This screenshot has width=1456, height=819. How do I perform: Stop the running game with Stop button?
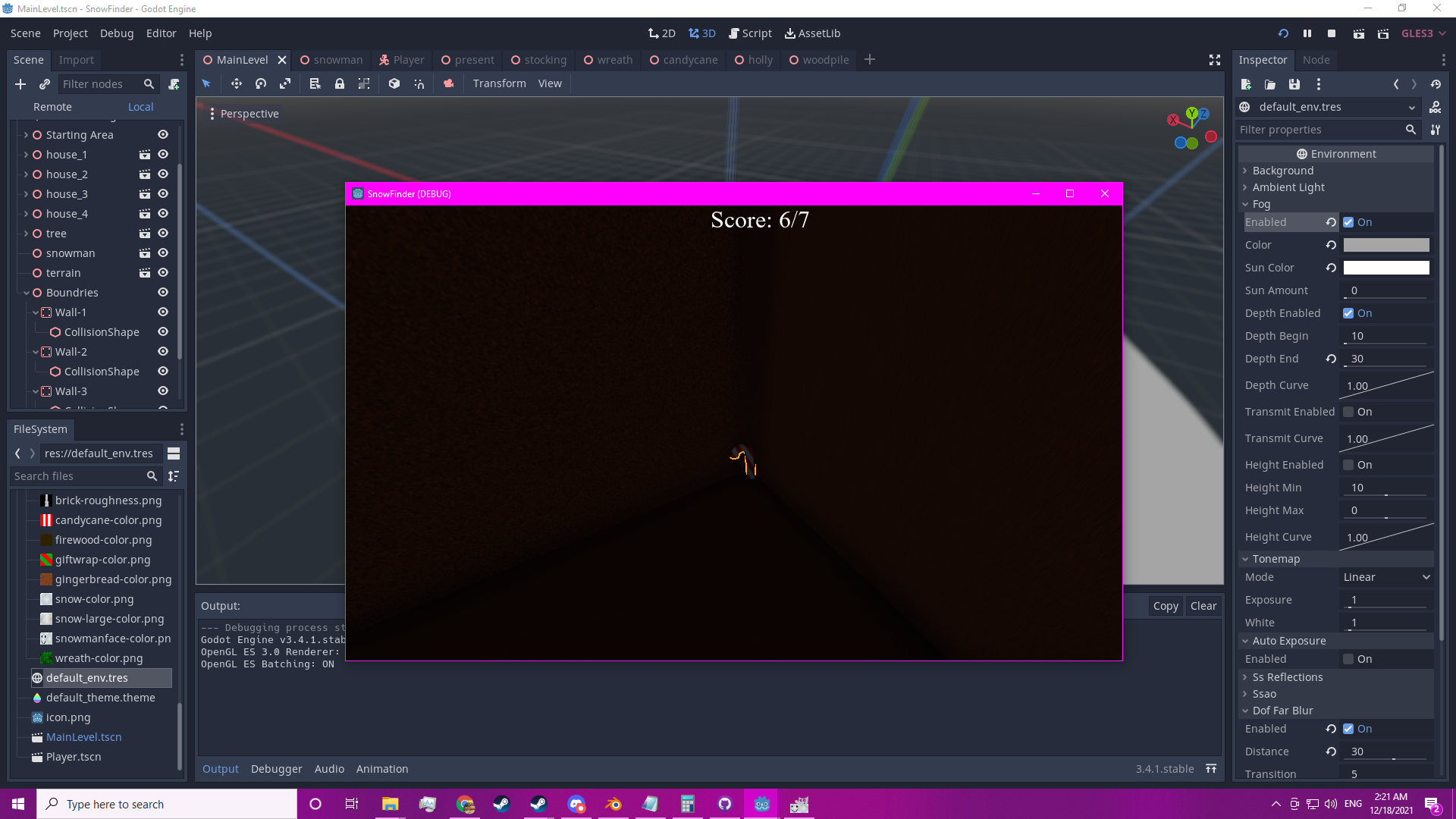[x=1332, y=33]
